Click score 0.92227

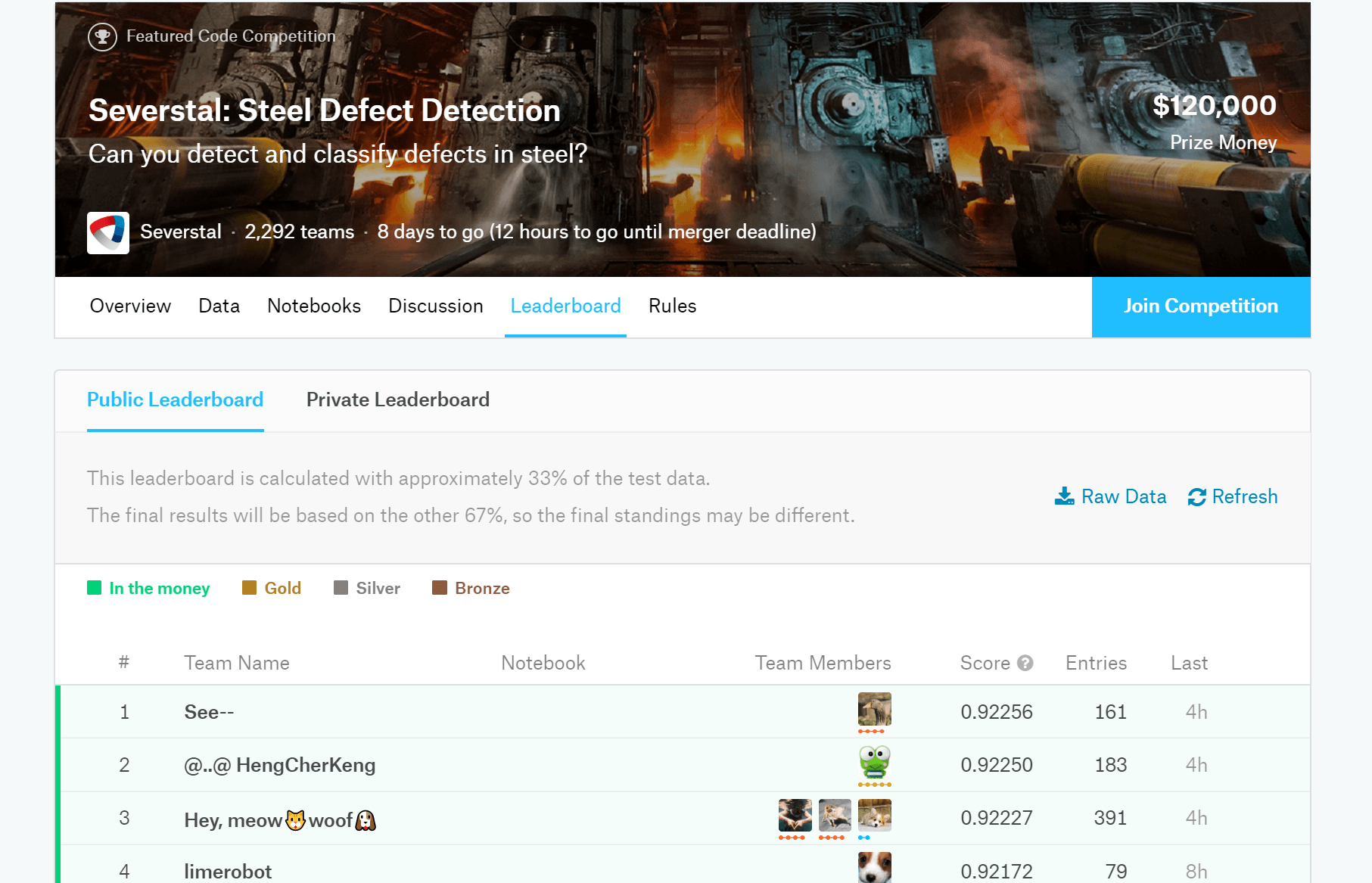pyautogui.click(x=997, y=818)
